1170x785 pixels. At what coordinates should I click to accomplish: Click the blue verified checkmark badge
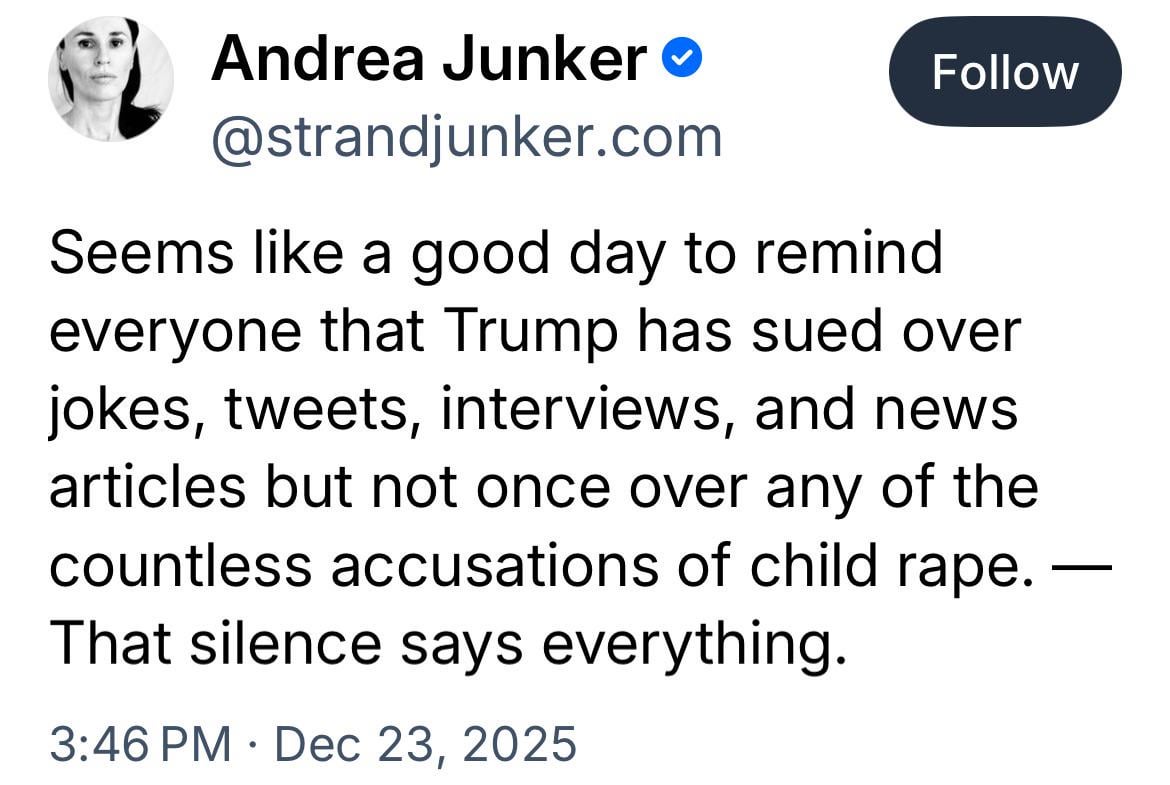(x=684, y=62)
